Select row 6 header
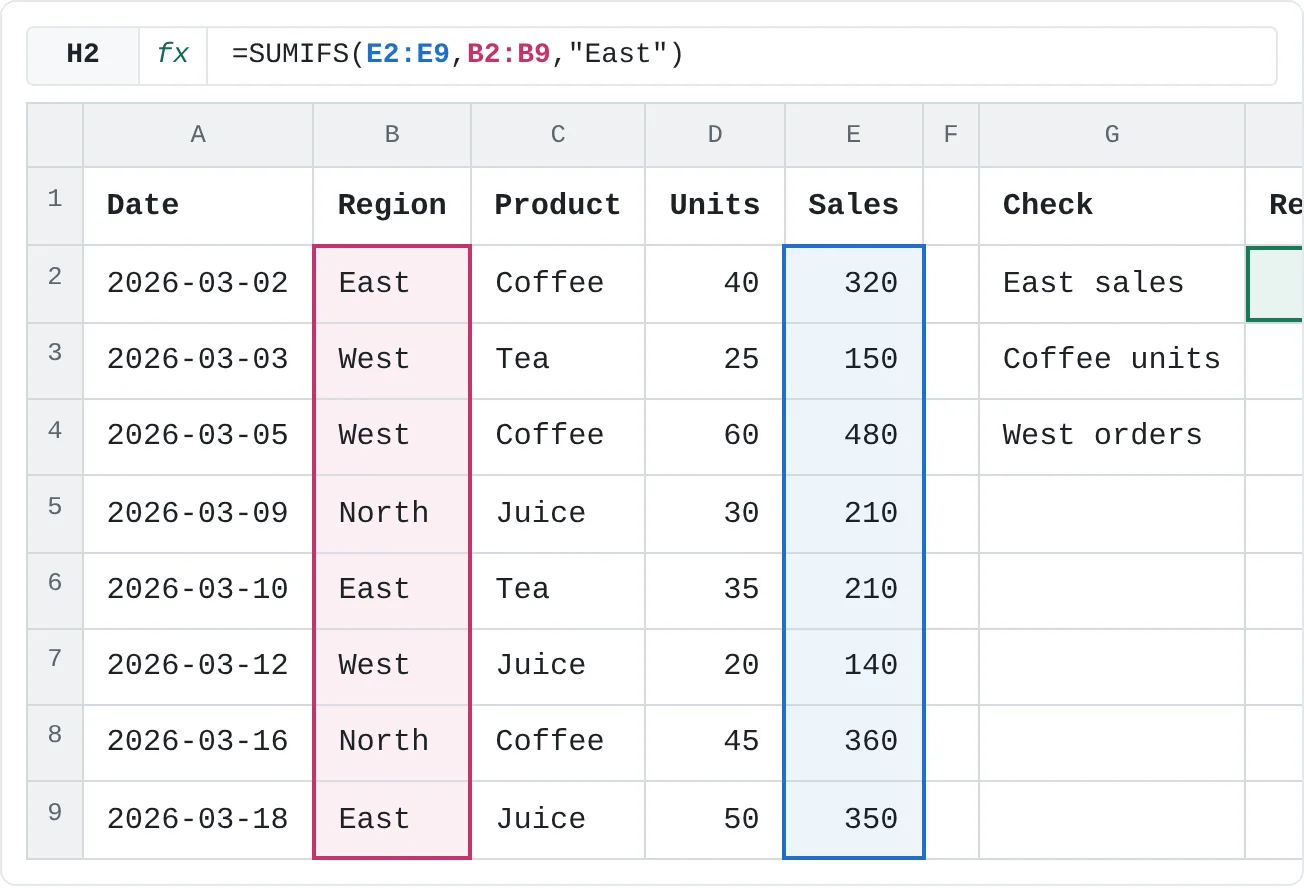Viewport: 1304px width, 888px height. pos(55,590)
